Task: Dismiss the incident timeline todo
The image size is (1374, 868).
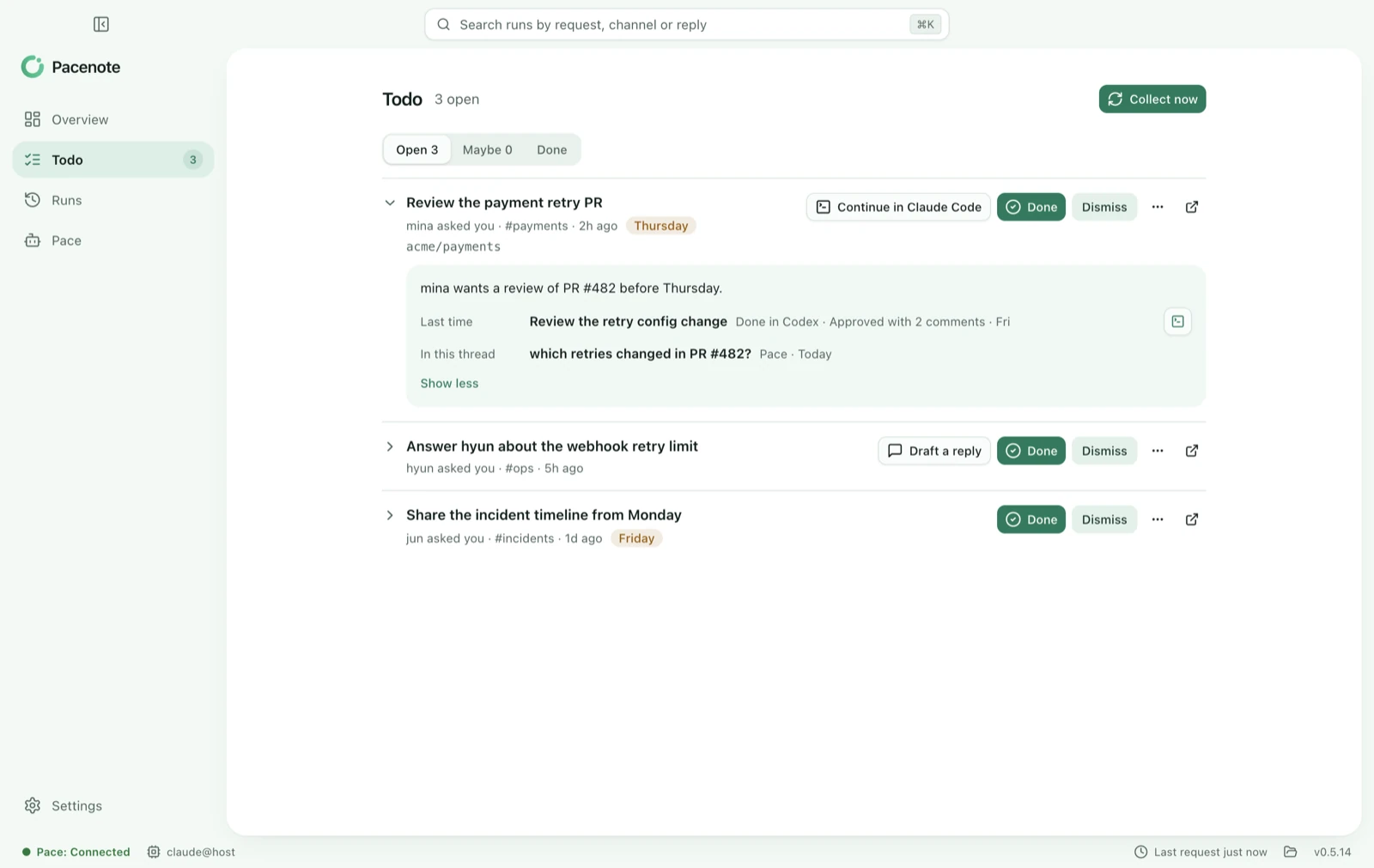Action: (x=1103, y=519)
